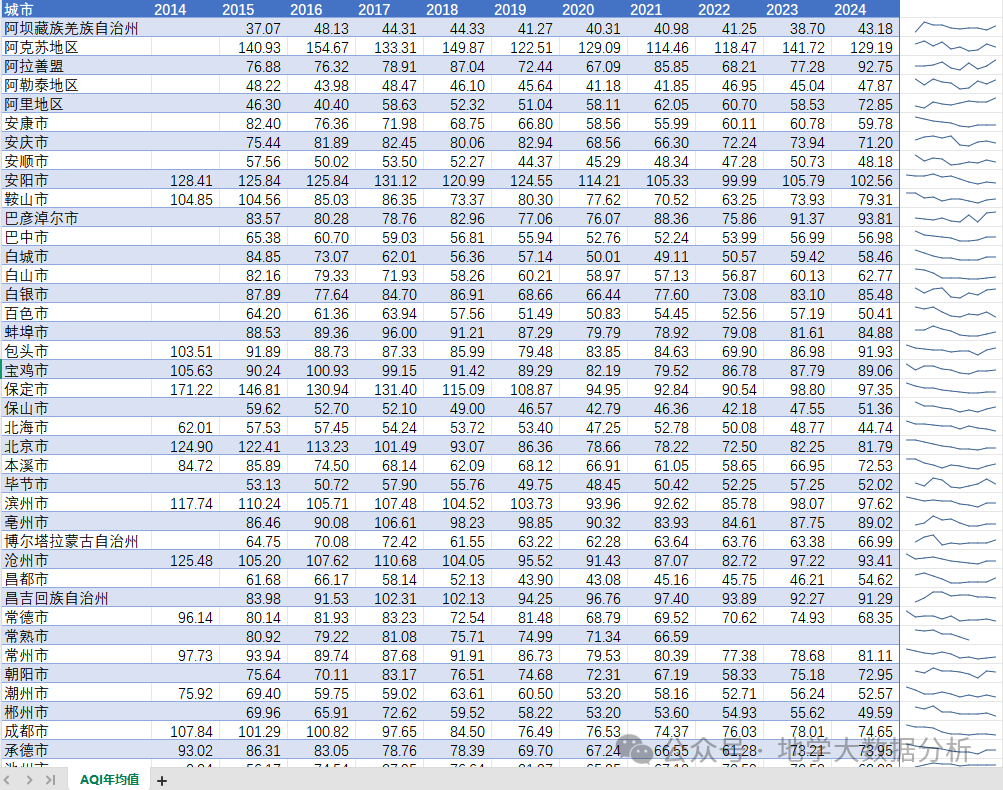Select the 蚌埠市 city cell
This screenshot has width=1003, height=790.
pos(76,333)
